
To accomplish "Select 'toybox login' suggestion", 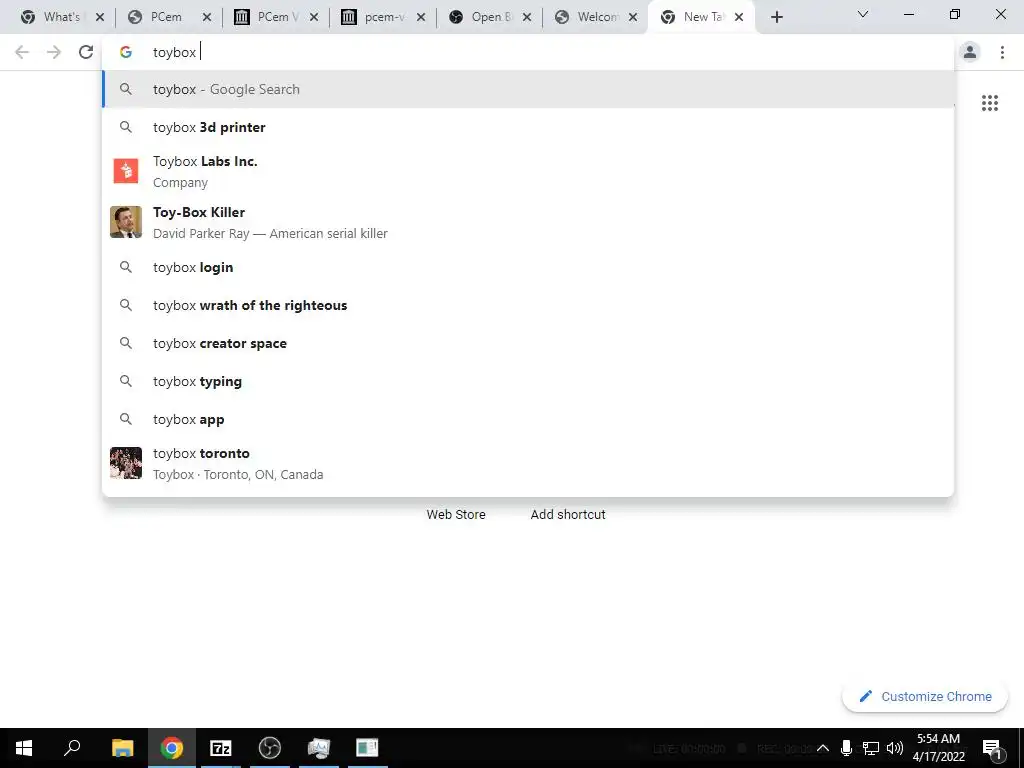I will (528, 267).
